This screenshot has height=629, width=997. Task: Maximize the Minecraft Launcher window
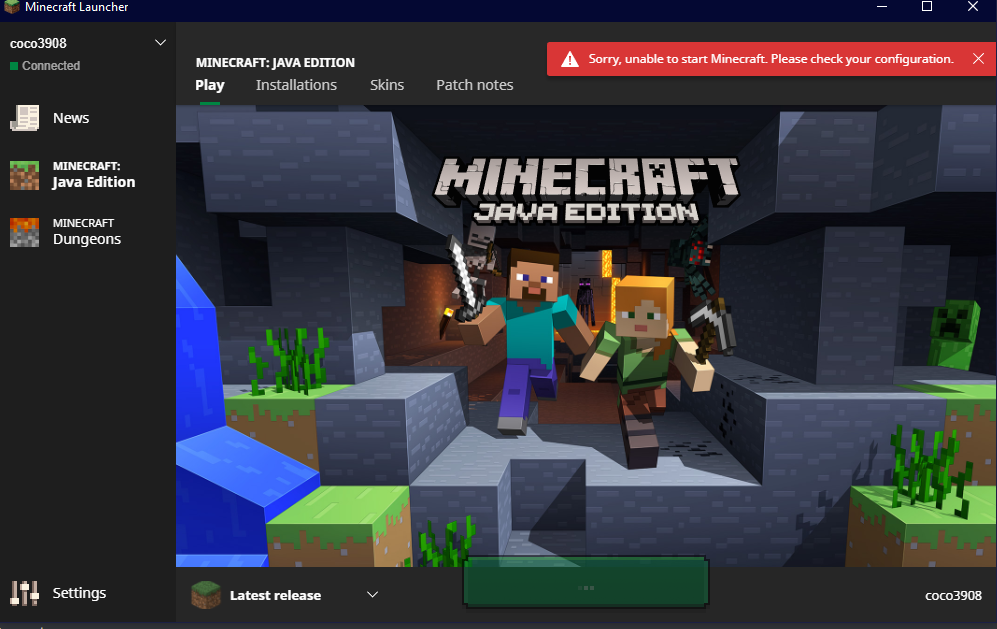(927, 6)
